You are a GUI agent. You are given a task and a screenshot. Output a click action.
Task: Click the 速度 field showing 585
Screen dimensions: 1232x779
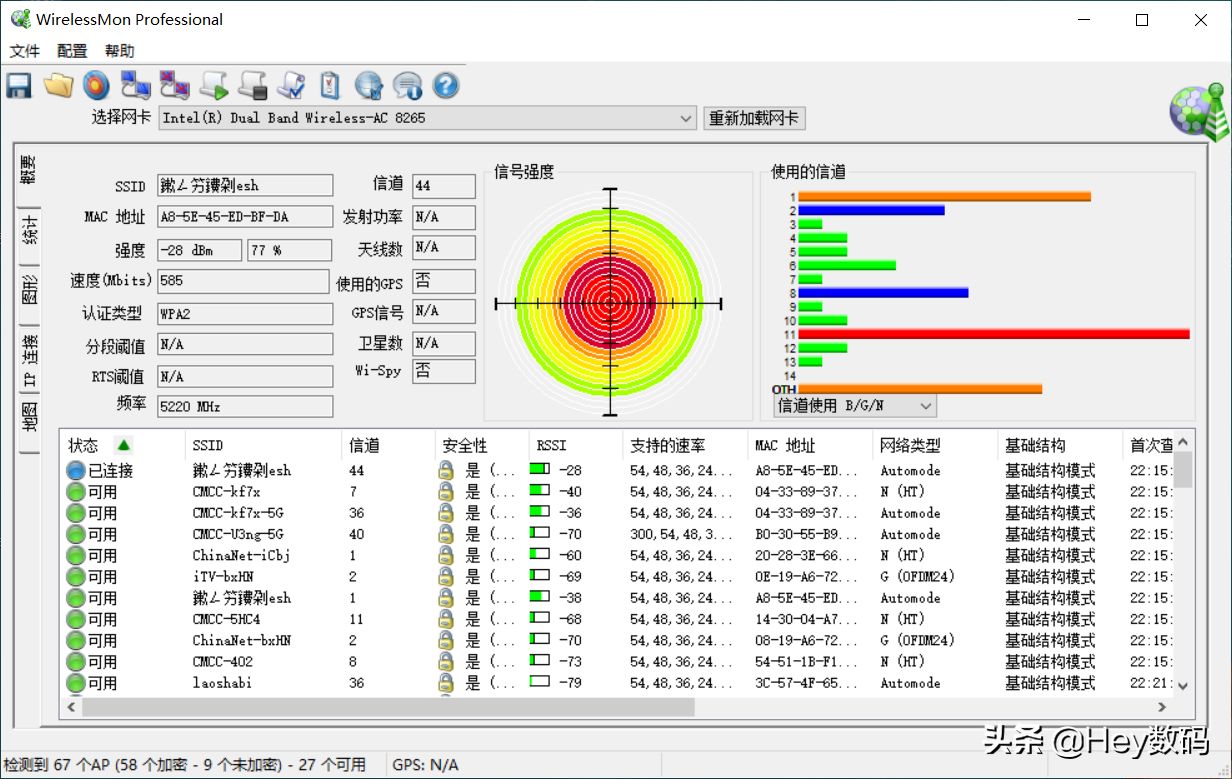pyautogui.click(x=243, y=281)
